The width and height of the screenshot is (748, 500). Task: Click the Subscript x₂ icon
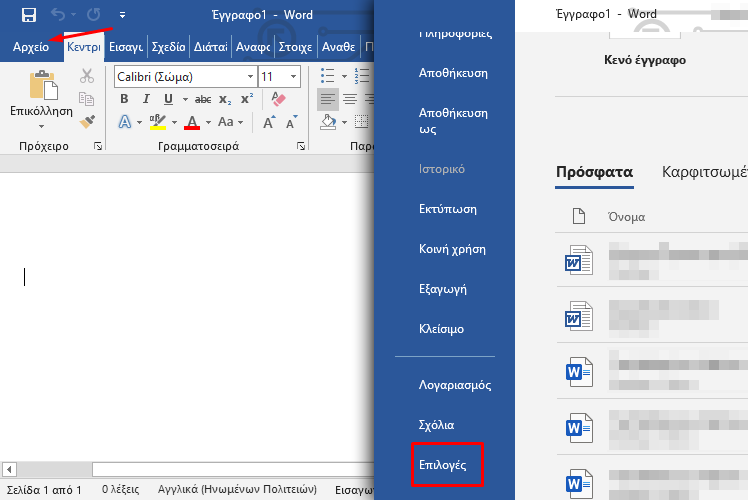(225, 99)
